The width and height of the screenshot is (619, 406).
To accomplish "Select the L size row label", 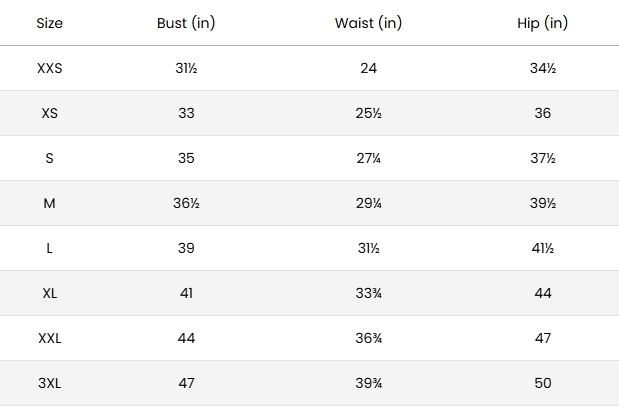I will 49,248.
